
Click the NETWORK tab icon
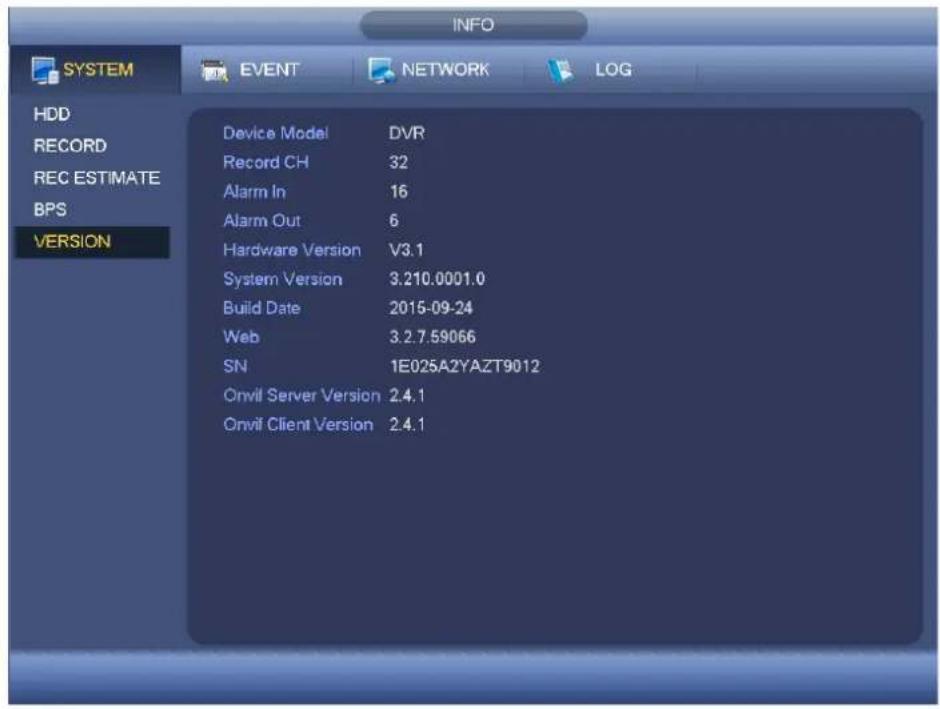coord(381,70)
